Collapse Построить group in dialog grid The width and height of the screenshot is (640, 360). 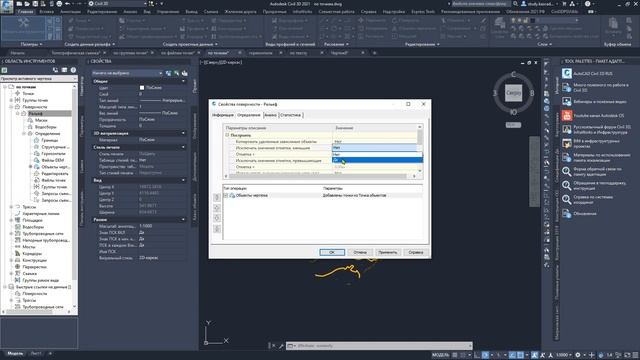[x=227, y=135]
